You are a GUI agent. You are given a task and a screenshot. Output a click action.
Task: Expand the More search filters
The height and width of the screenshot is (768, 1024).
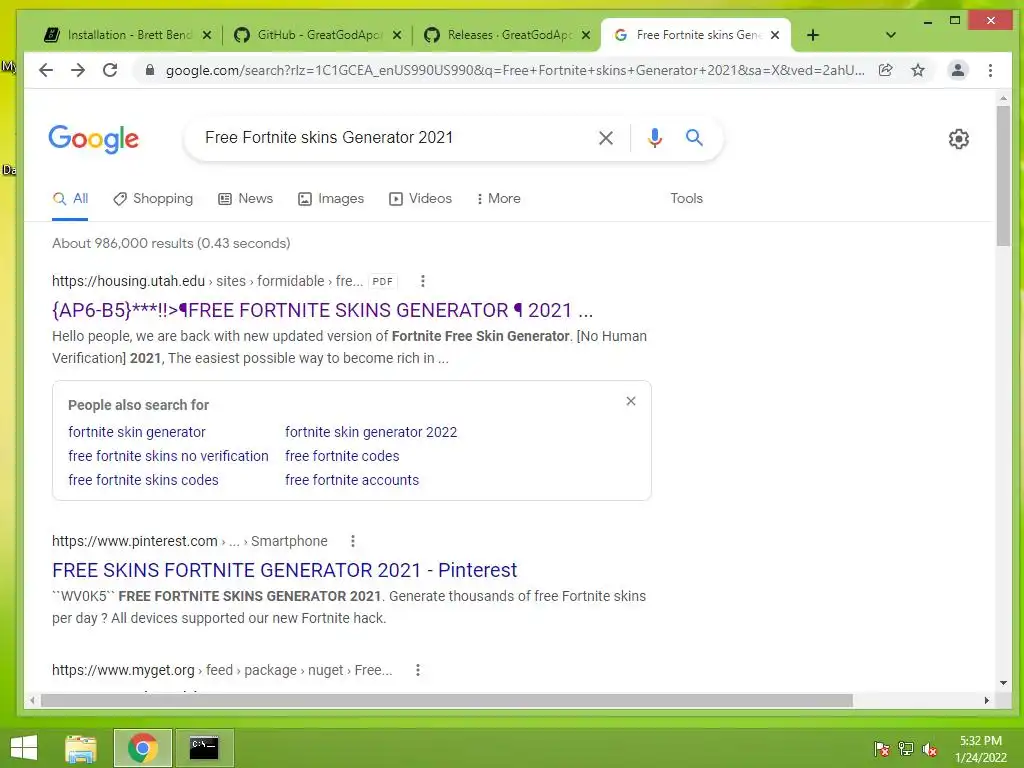(x=498, y=199)
